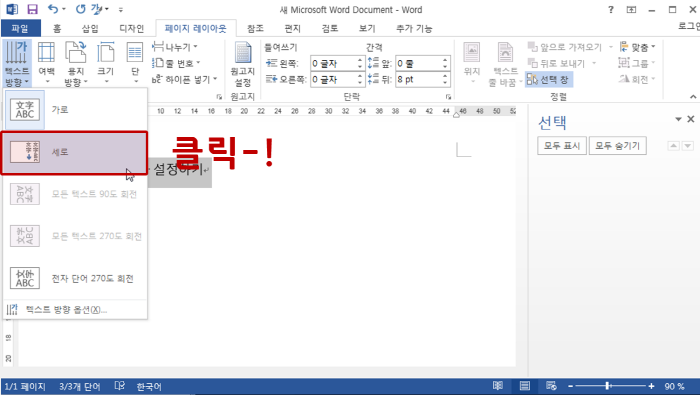700x395 pixels.
Task: Decrease spacing after with stepper down arrow
Action: click(445, 83)
